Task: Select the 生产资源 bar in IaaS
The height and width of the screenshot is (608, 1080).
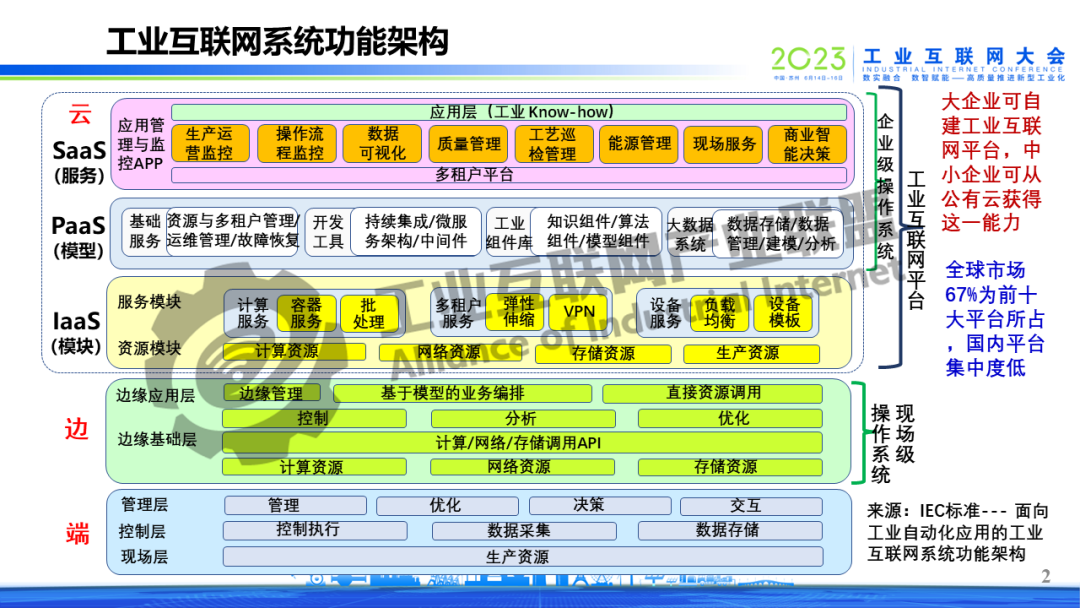Action: point(750,353)
